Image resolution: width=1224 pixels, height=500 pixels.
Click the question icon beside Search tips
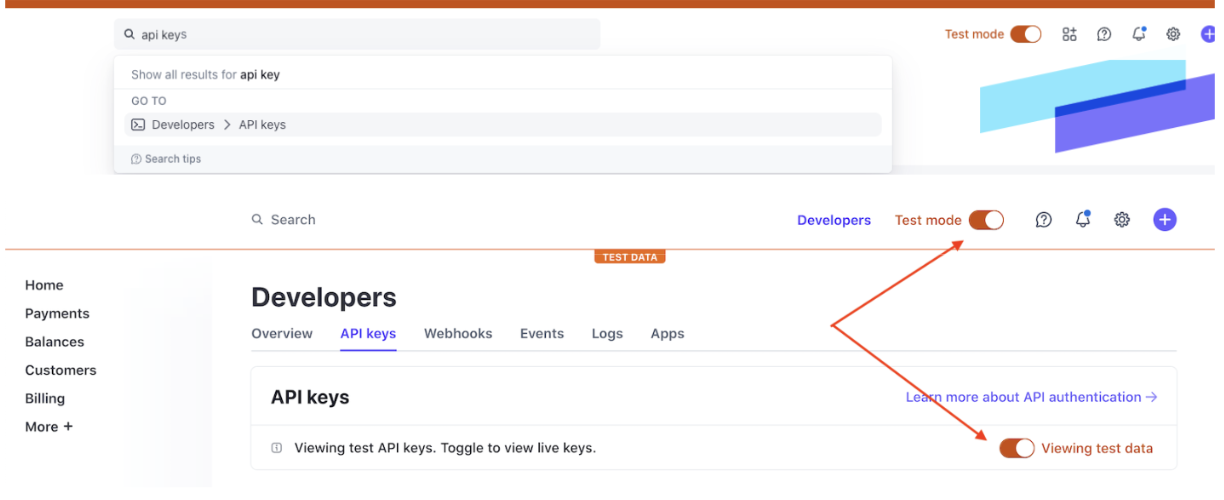pyautogui.click(x=136, y=159)
